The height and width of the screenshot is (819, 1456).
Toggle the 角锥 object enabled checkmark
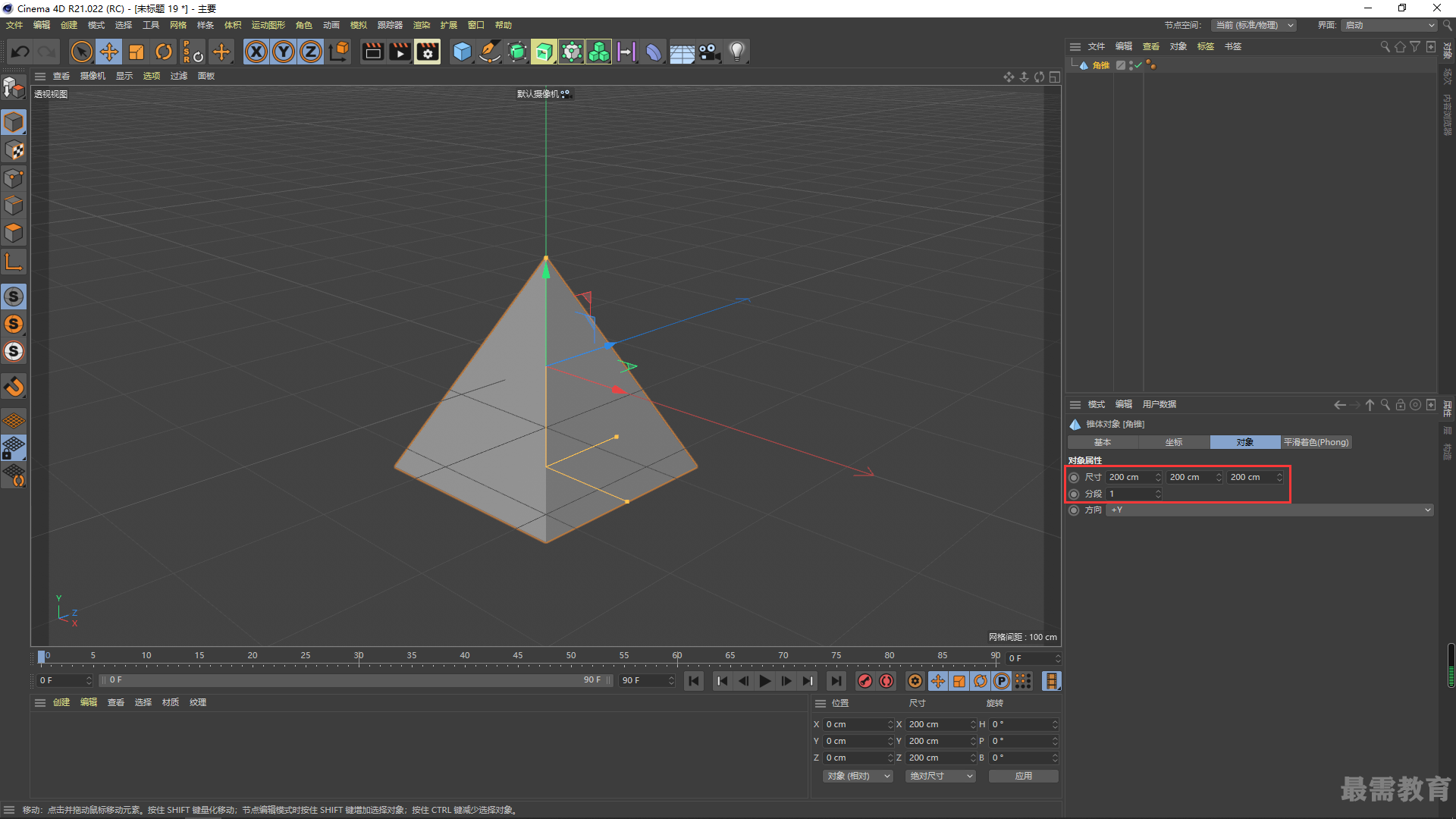1138,65
